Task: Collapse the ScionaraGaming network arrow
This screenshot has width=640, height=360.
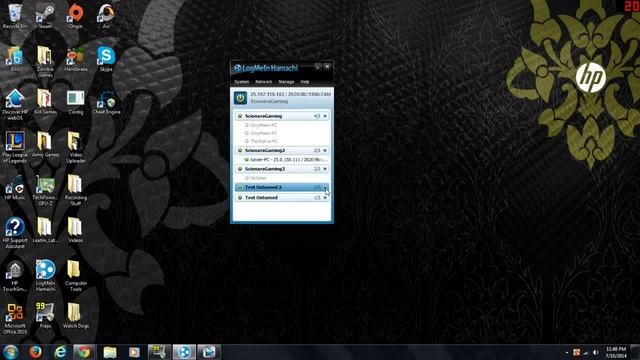Action: [325, 116]
